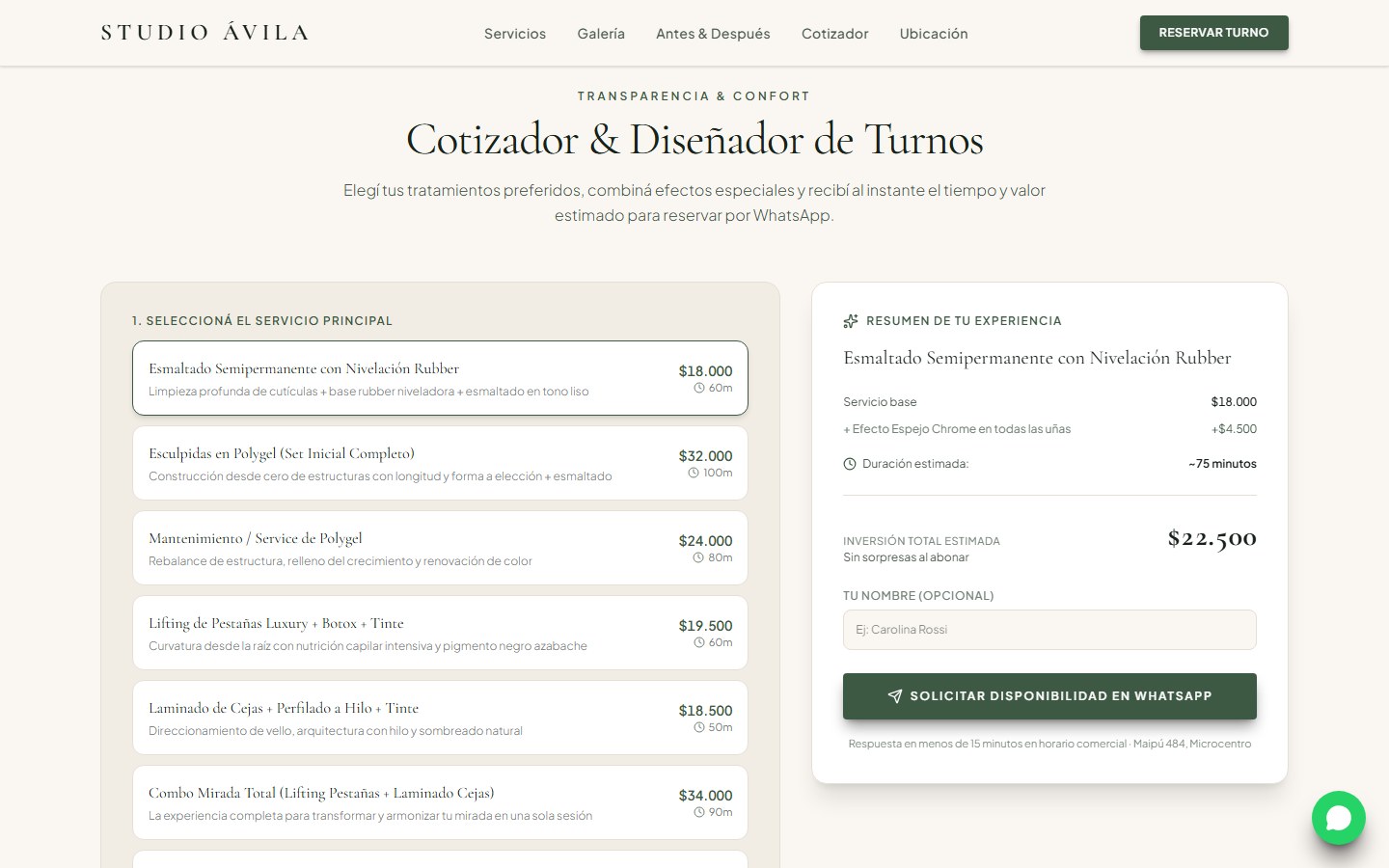Click the $19.500 price on Lifting de Pestañas
The width and height of the screenshot is (1389, 868).
coord(705,626)
